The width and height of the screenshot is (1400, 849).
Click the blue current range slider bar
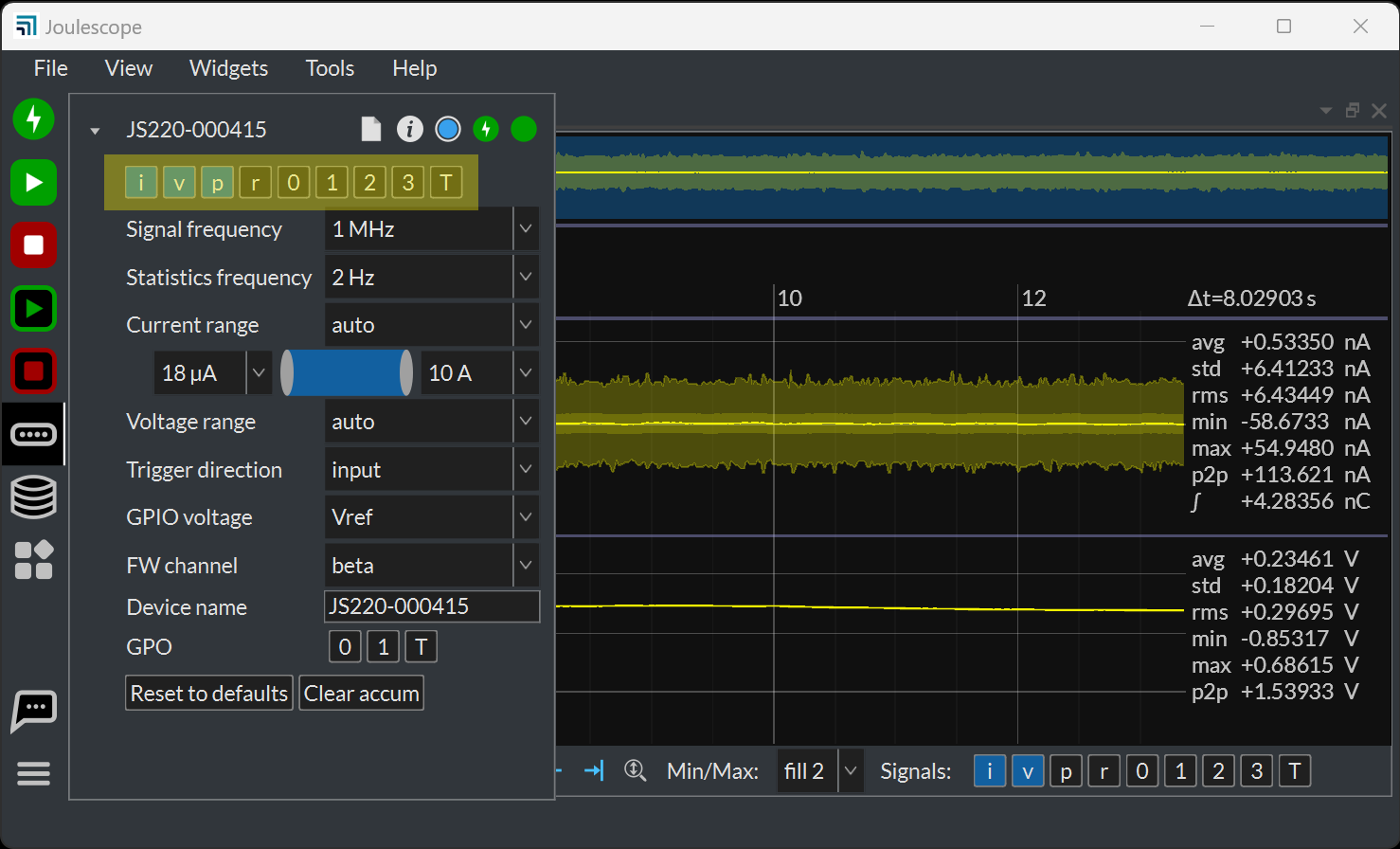tap(347, 373)
